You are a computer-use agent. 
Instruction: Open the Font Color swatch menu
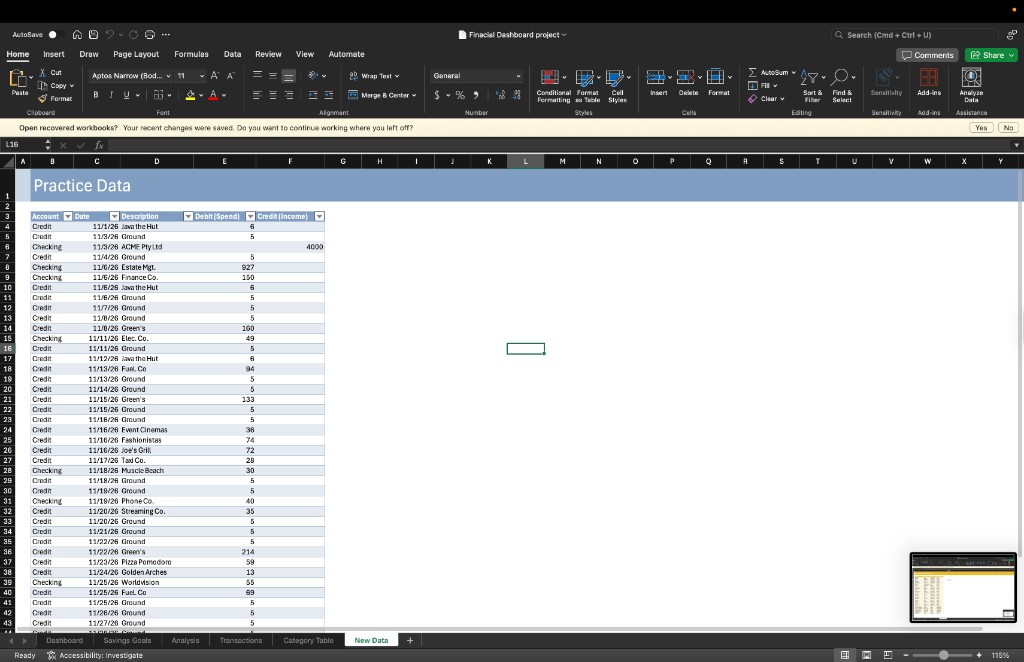click(x=213, y=95)
